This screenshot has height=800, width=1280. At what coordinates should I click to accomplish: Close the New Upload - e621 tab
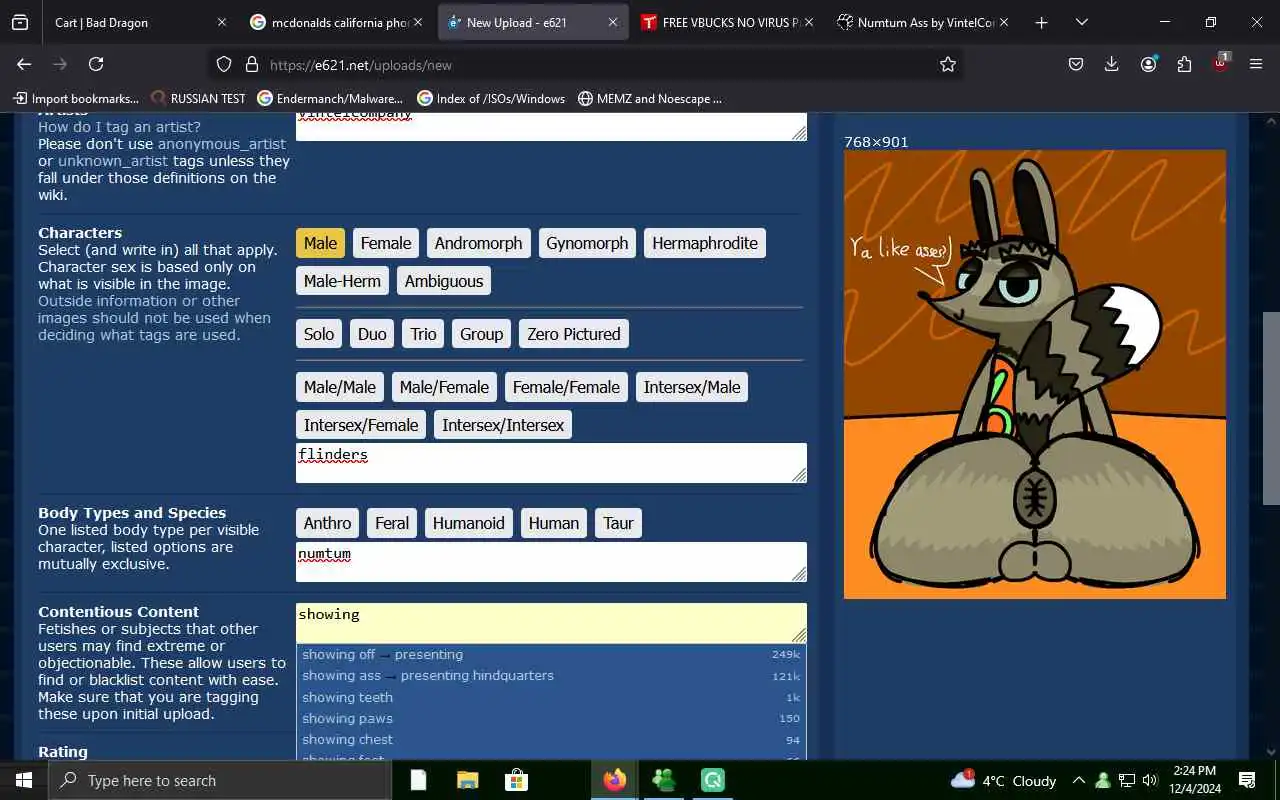[x=613, y=22]
